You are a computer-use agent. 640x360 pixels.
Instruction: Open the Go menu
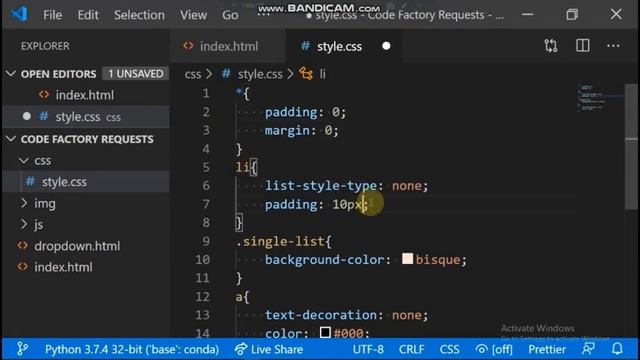230,15
